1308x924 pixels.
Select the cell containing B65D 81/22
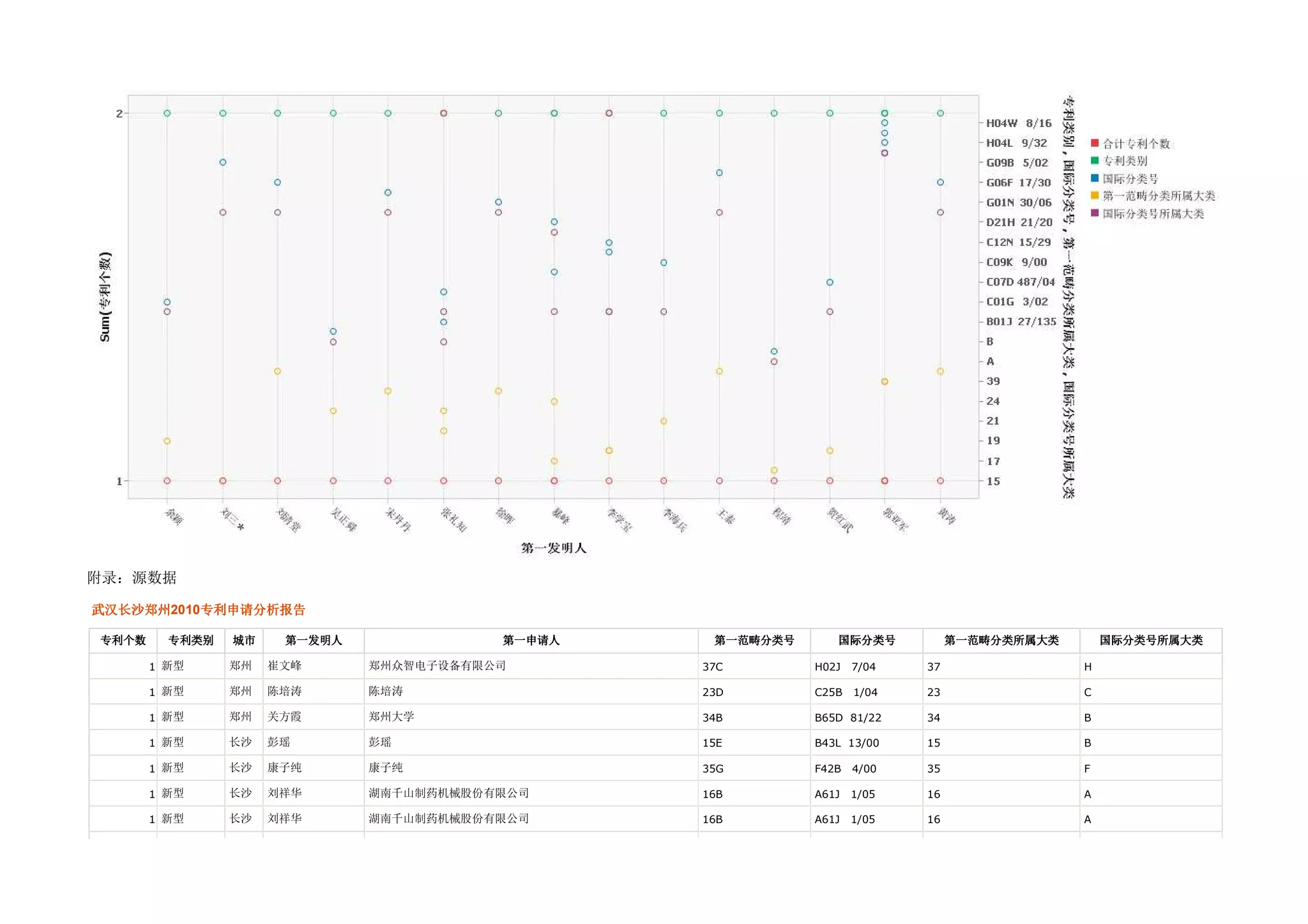tap(848, 718)
